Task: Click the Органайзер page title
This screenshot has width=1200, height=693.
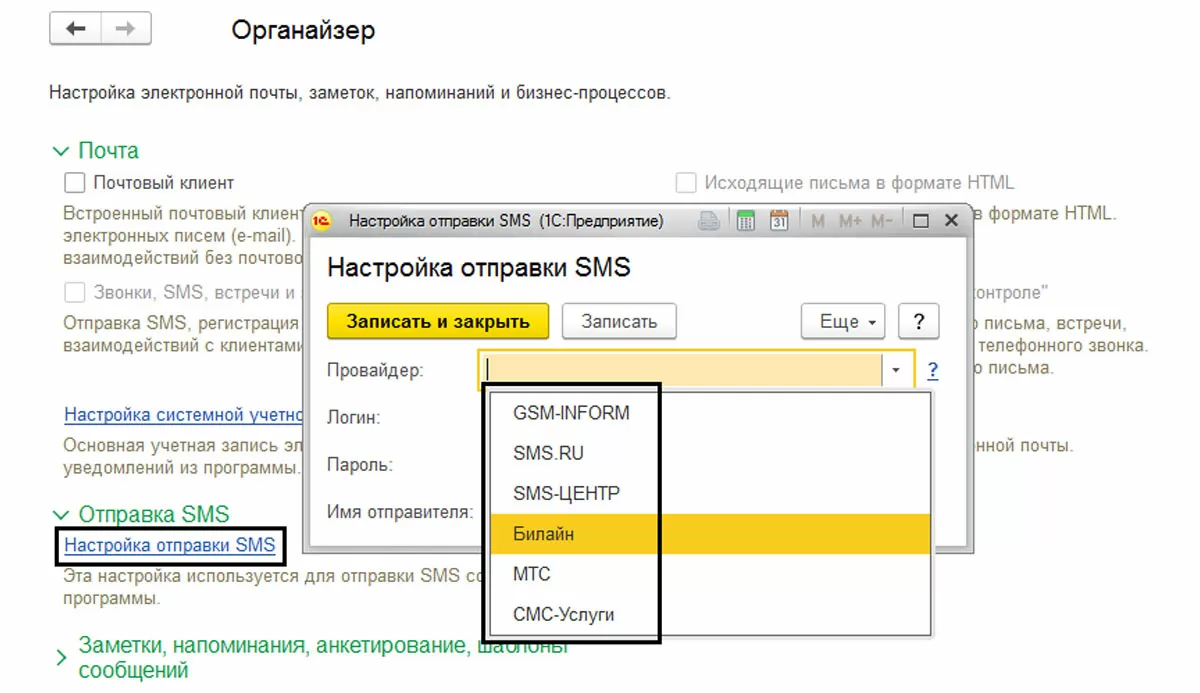Action: tap(304, 30)
